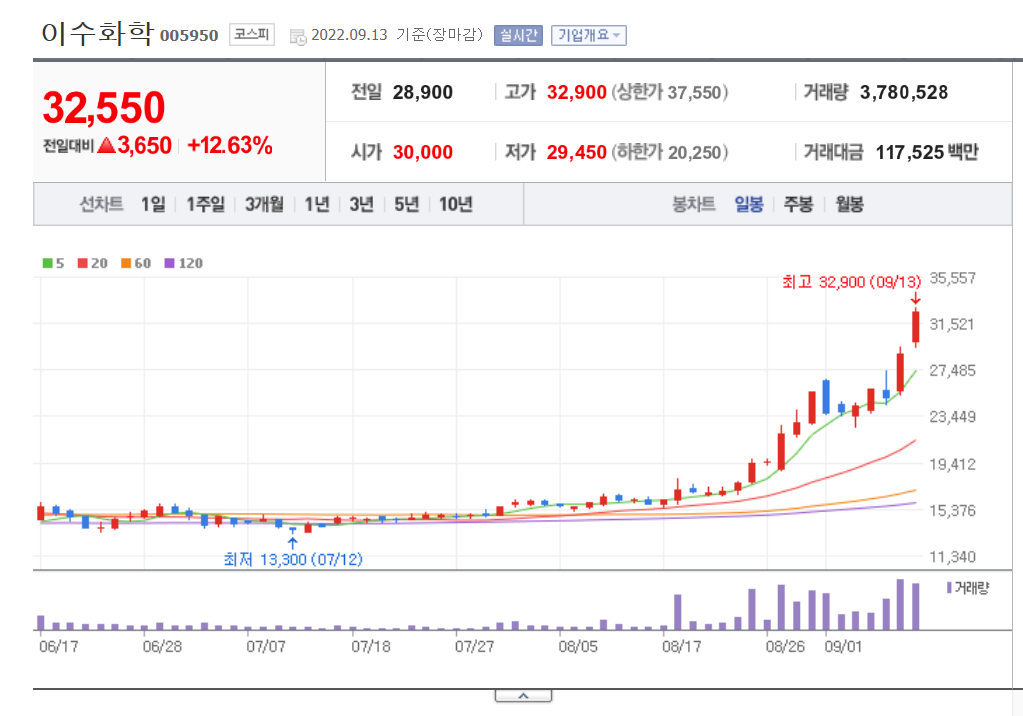Click the 최고 32,900 (09/13) marker

pos(851,282)
